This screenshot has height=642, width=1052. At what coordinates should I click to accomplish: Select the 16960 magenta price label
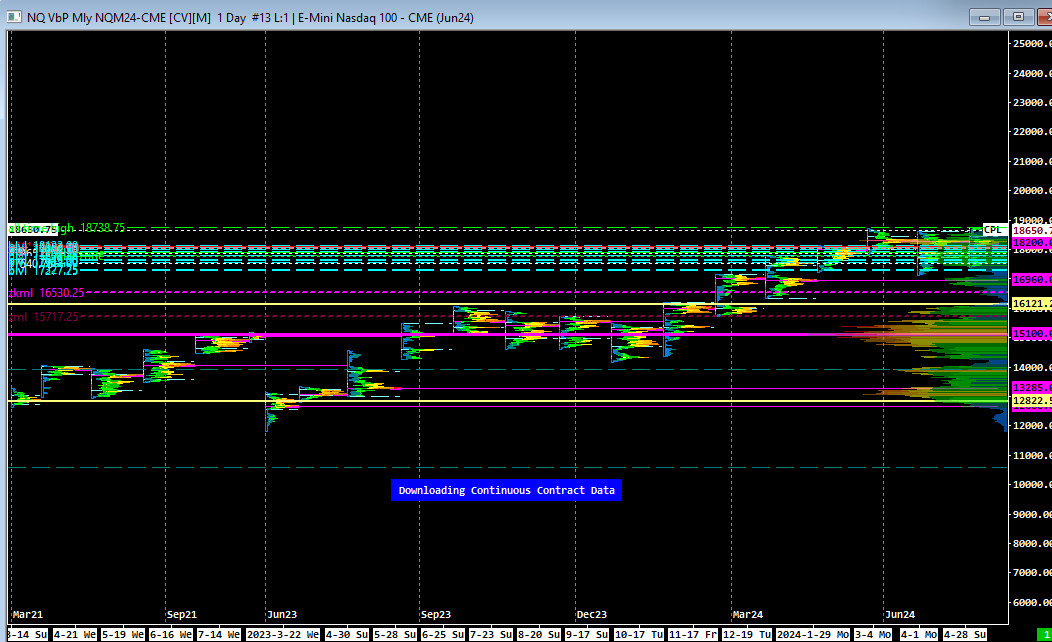click(x=1031, y=280)
